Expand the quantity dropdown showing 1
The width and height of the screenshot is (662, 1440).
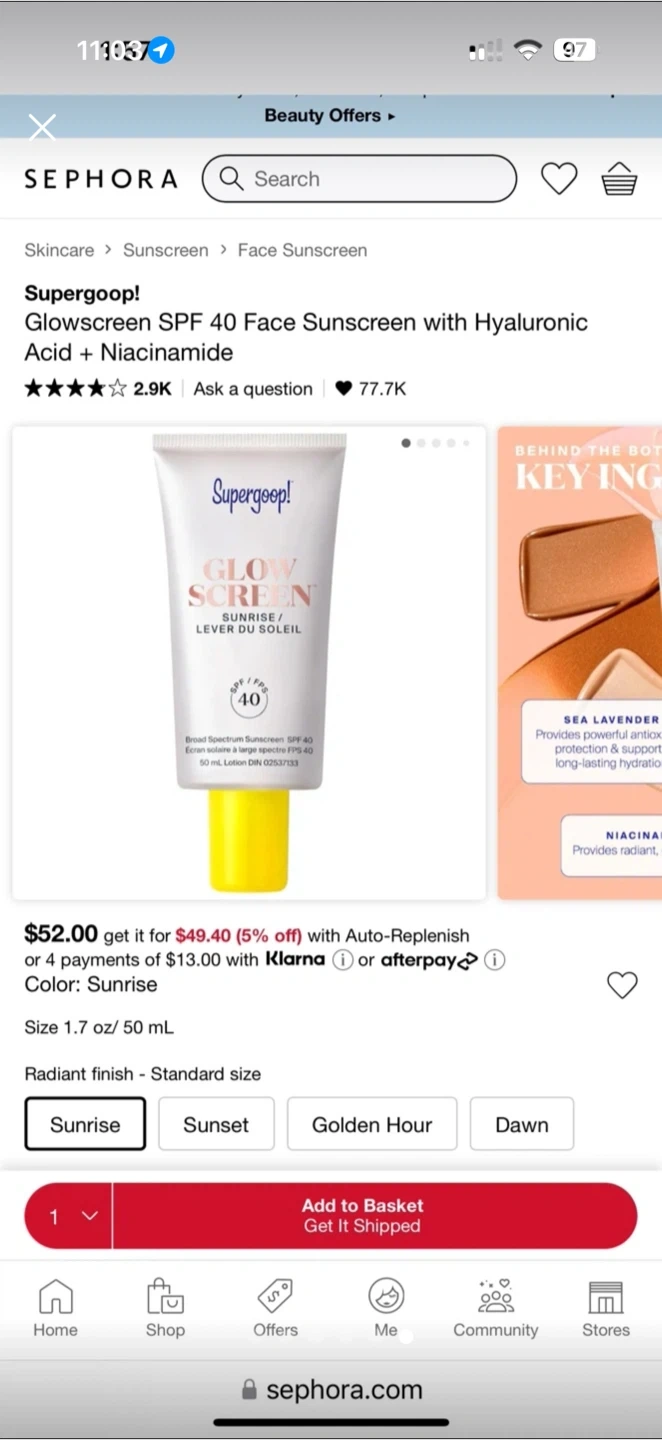[69, 1216]
